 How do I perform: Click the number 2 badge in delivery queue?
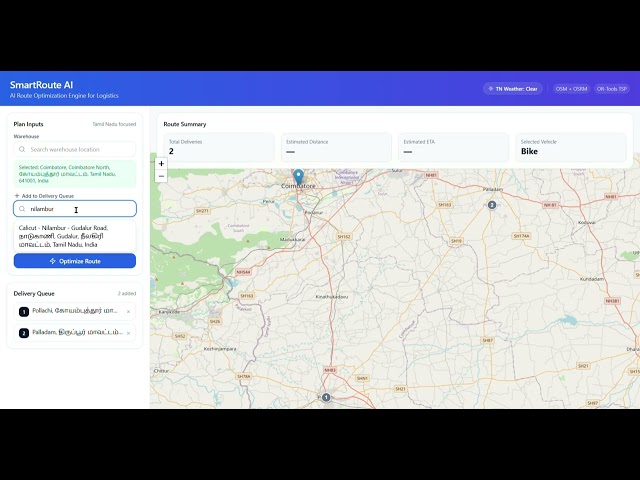coord(24,333)
